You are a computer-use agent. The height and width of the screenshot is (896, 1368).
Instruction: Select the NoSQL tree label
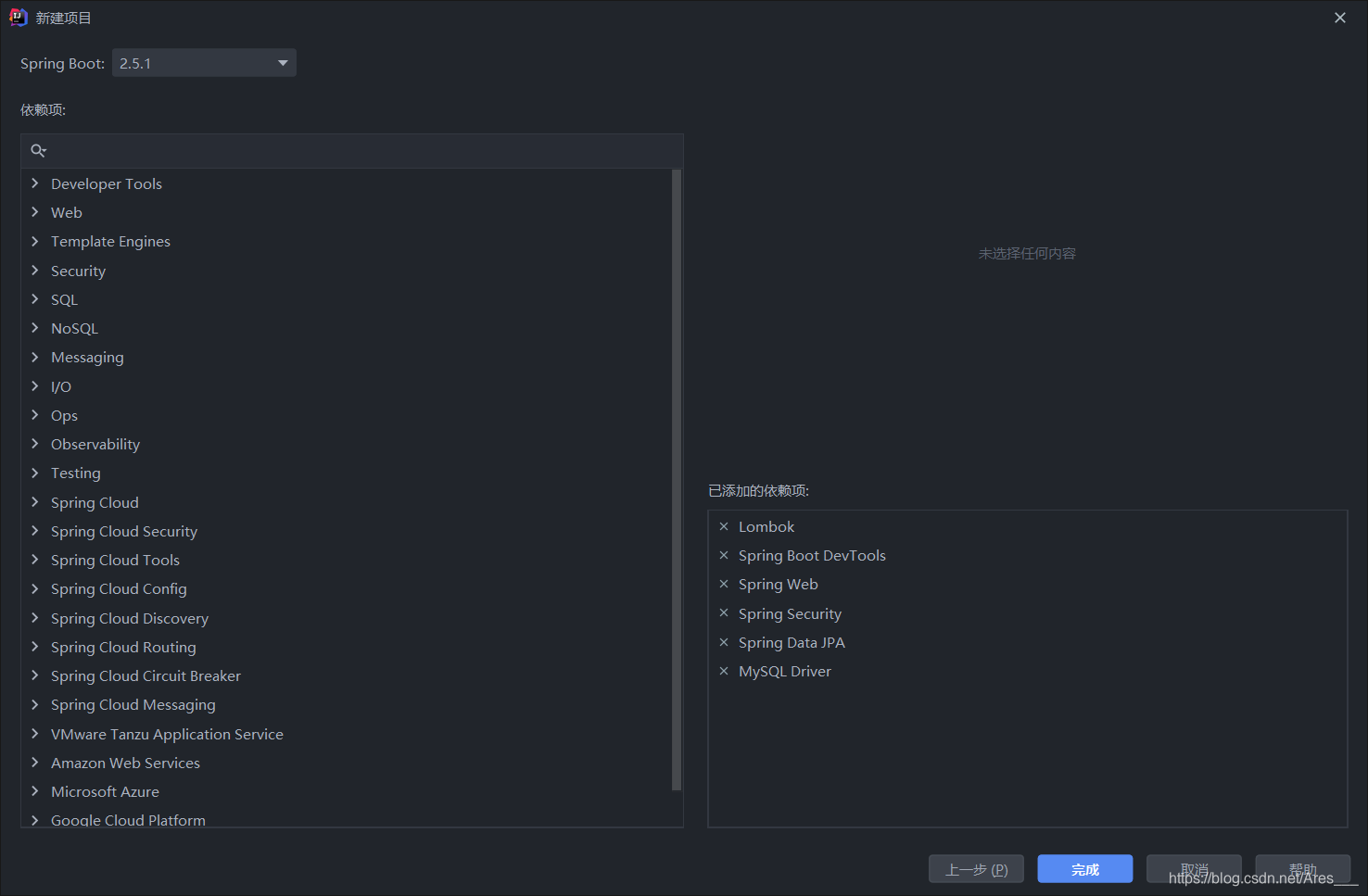(74, 328)
